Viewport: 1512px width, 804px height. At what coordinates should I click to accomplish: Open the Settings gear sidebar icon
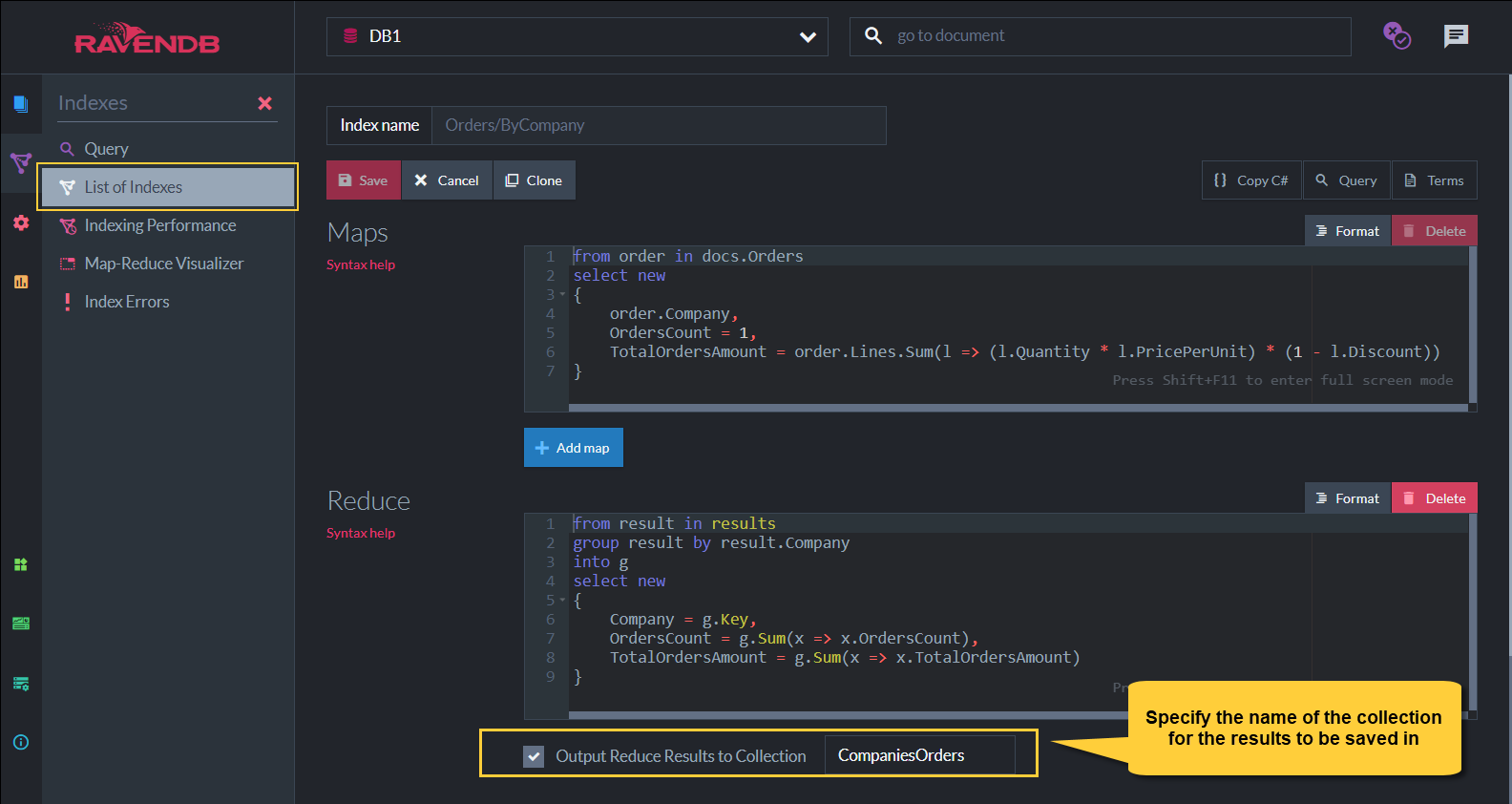coord(21,222)
